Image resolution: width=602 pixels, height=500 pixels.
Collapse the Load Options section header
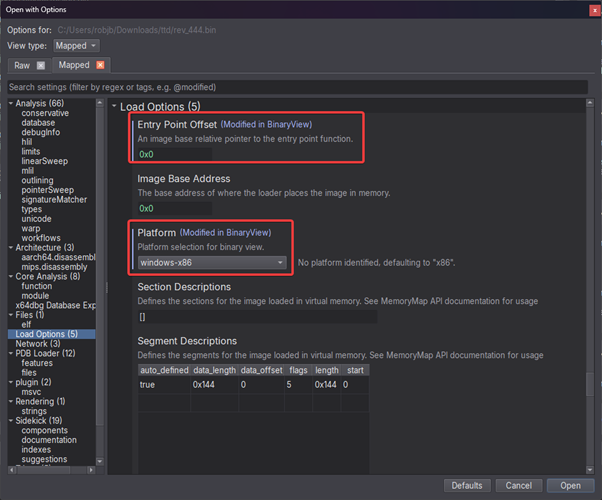114,106
